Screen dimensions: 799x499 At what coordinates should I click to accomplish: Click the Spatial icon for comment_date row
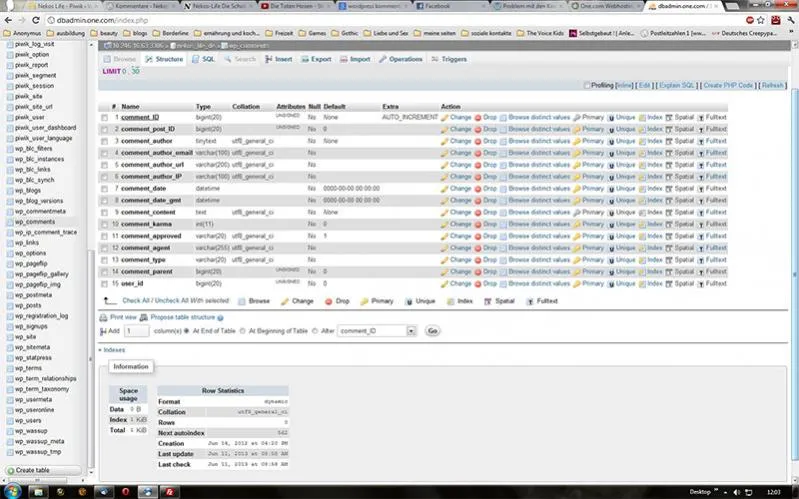(669, 189)
